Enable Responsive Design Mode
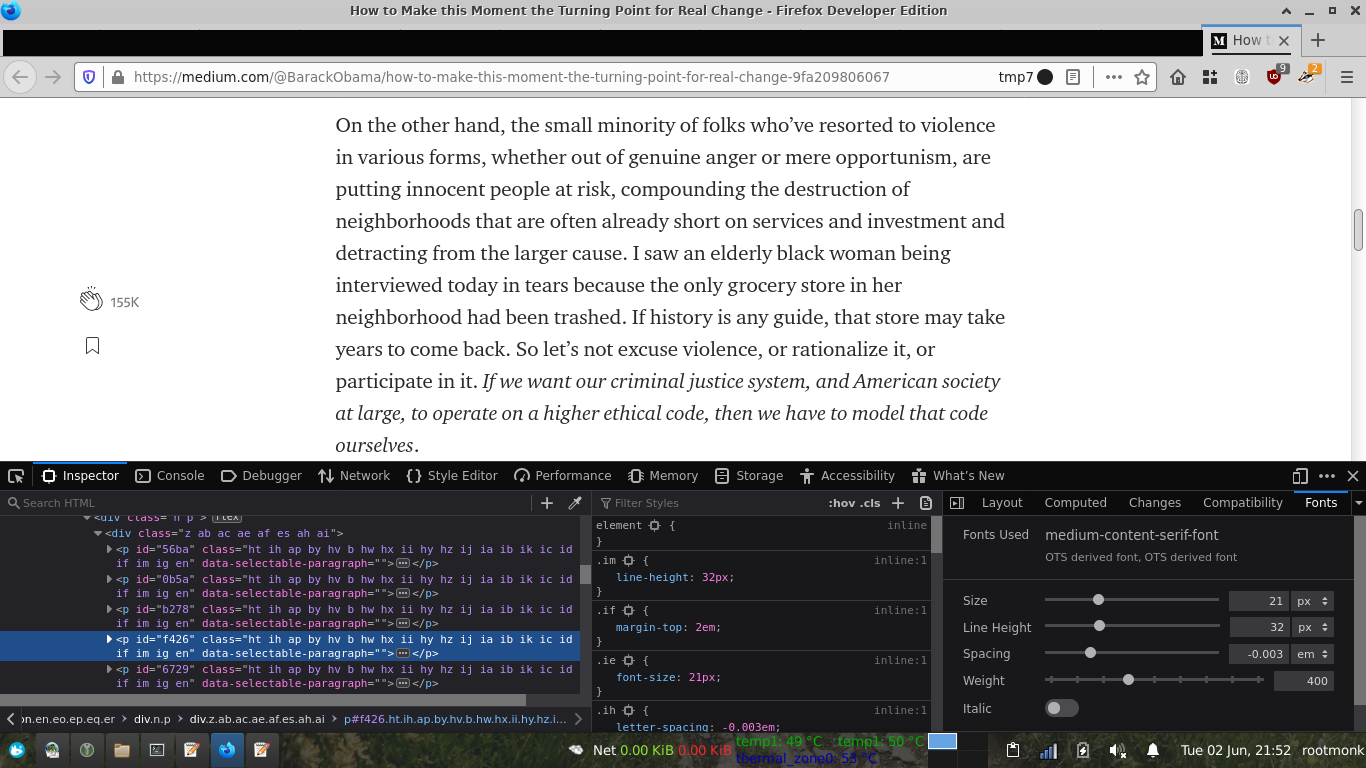This screenshot has width=1366, height=768. (1300, 476)
